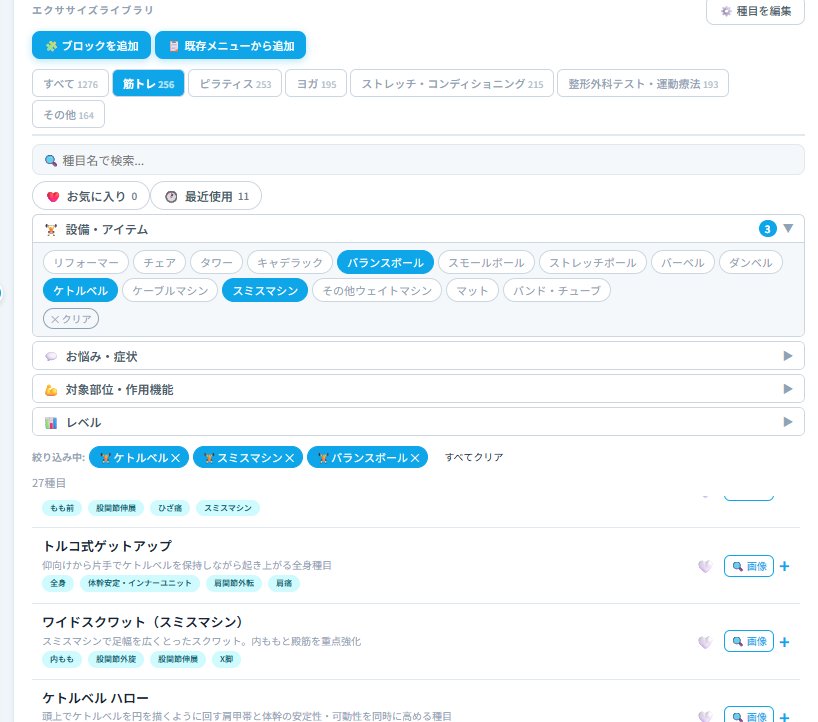Screen dimensions: 818x722
Task: Expand the お悩み・症状 section
Action: tap(418, 356)
